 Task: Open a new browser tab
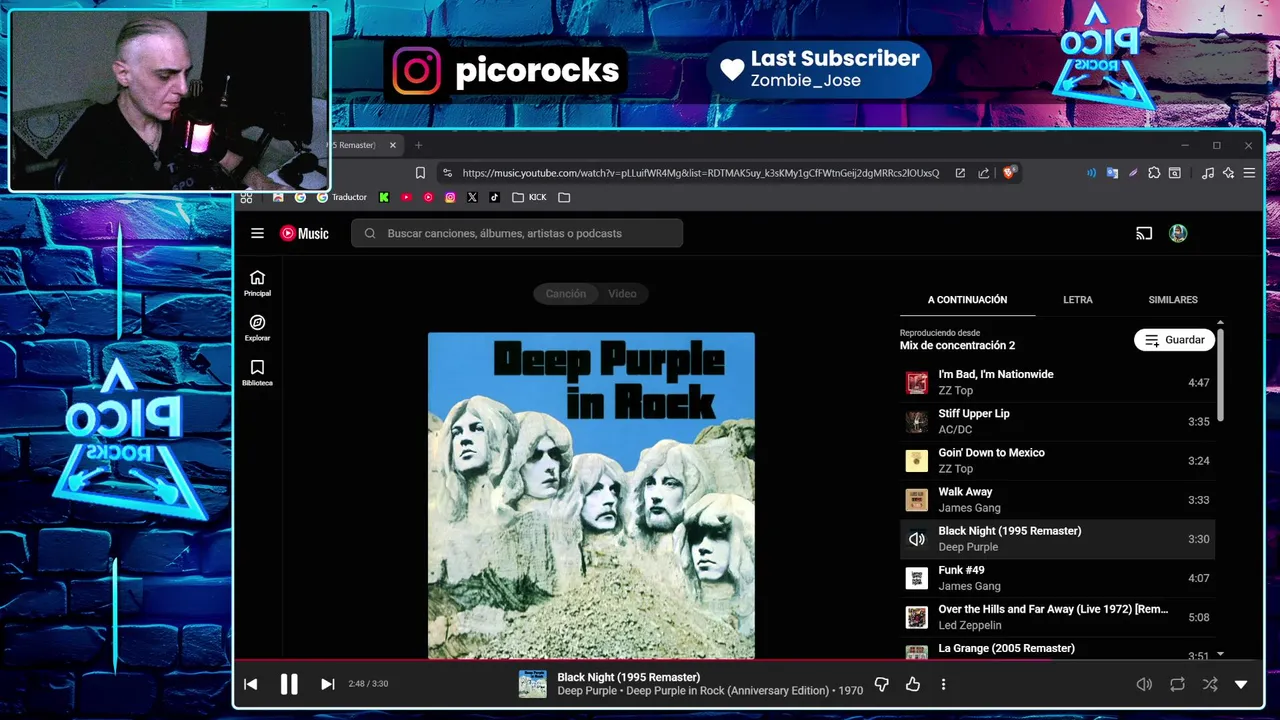[x=419, y=145]
